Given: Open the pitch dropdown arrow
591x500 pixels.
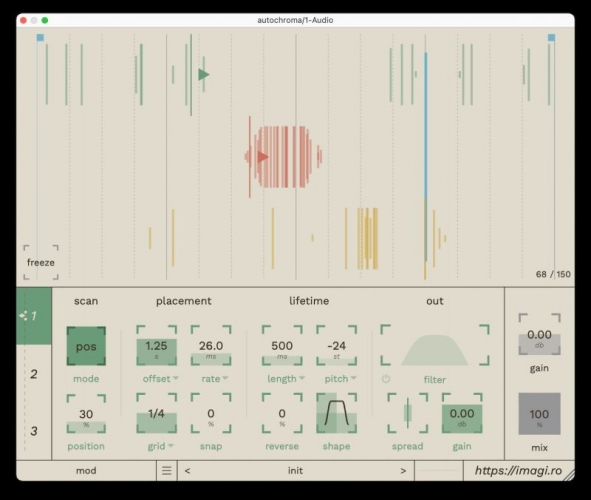Looking at the screenshot, I should pos(353,378).
